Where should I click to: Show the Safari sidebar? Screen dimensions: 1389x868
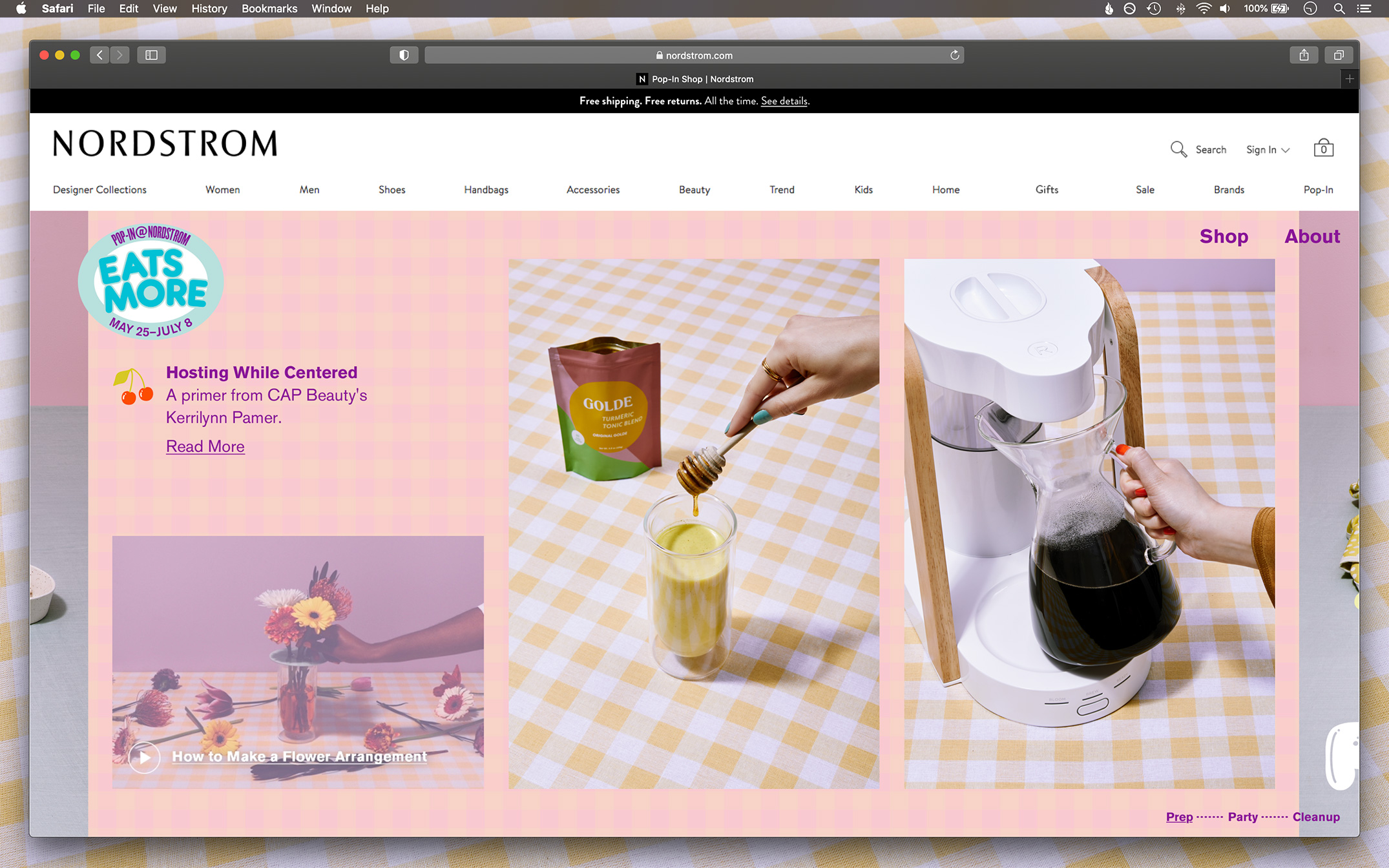151,55
